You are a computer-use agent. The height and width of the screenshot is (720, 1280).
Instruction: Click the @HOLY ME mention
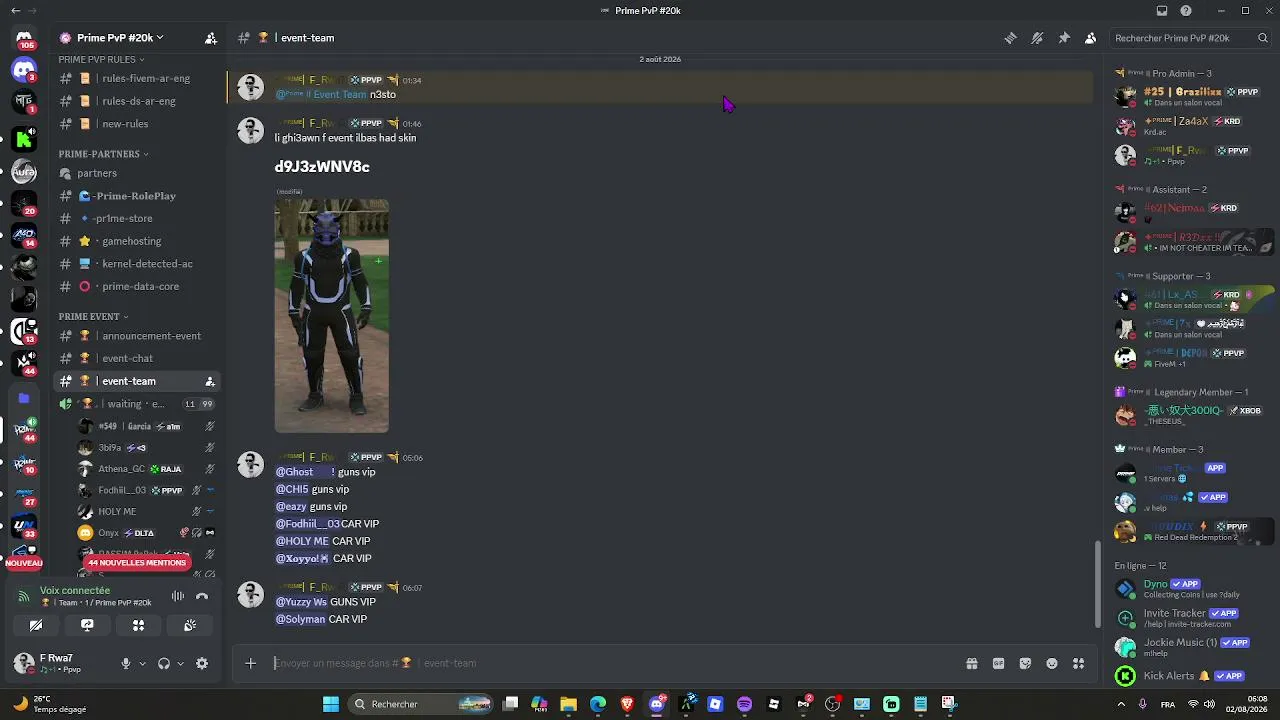coord(302,541)
